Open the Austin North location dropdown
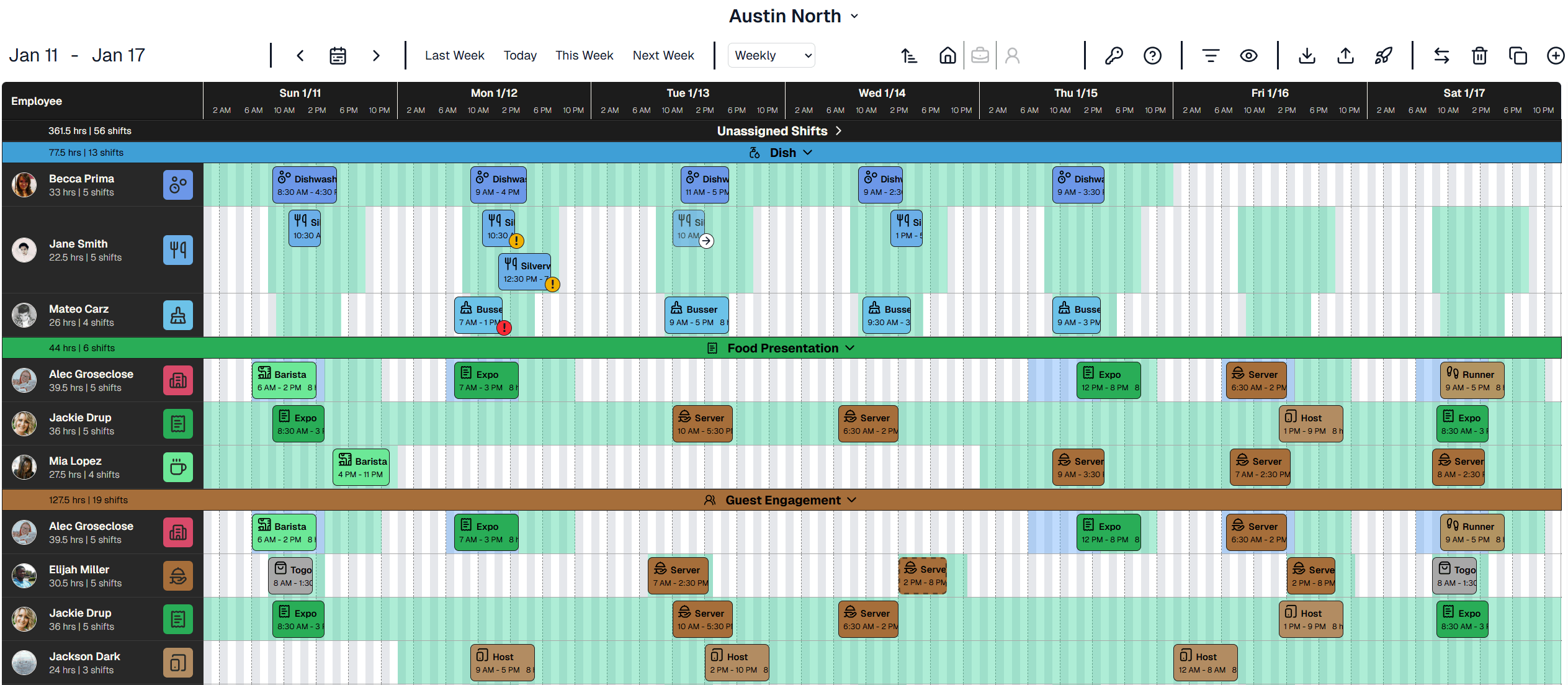 [x=794, y=16]
